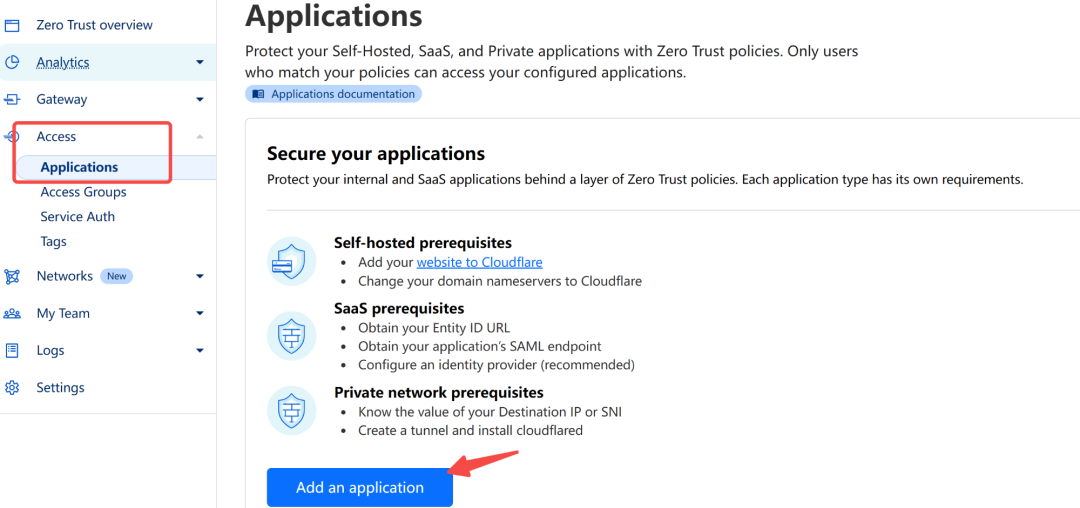Select Service Auth menu item

click(77, 217)
